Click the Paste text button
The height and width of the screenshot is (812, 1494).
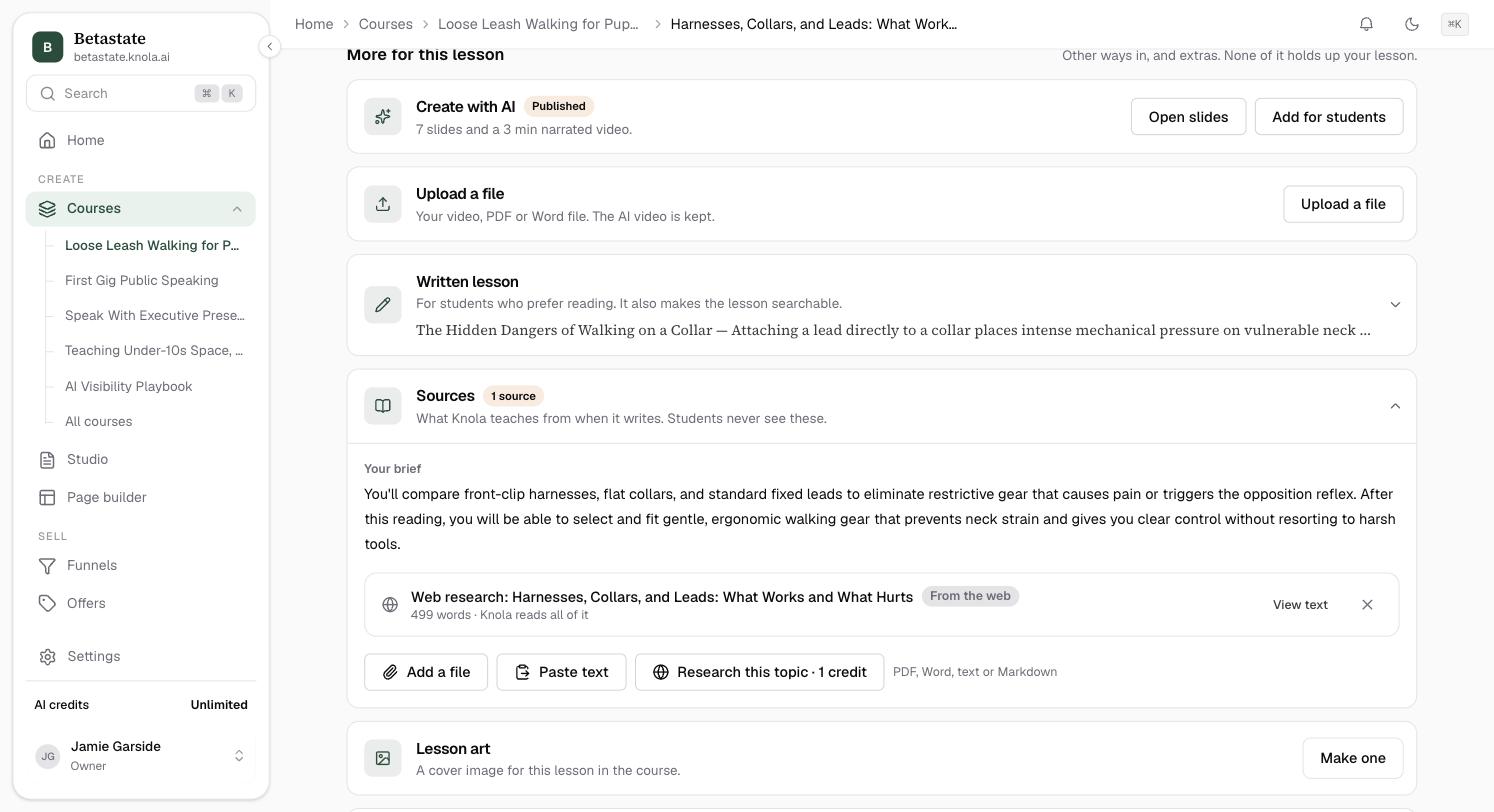click(x=561, y=672)
